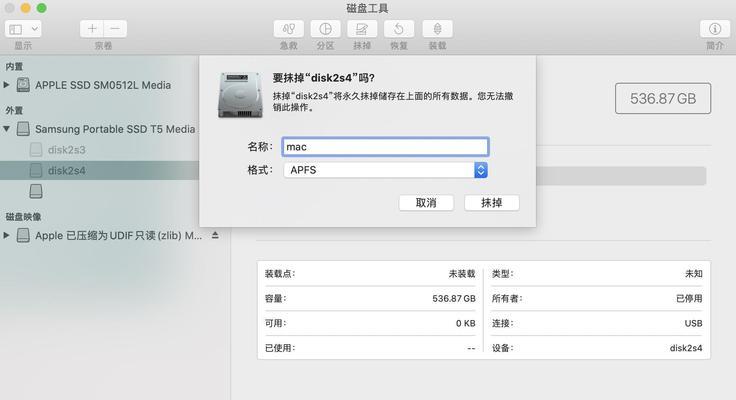Expand the APPLE SSD SM0512L Media disk

click(7, 85)
